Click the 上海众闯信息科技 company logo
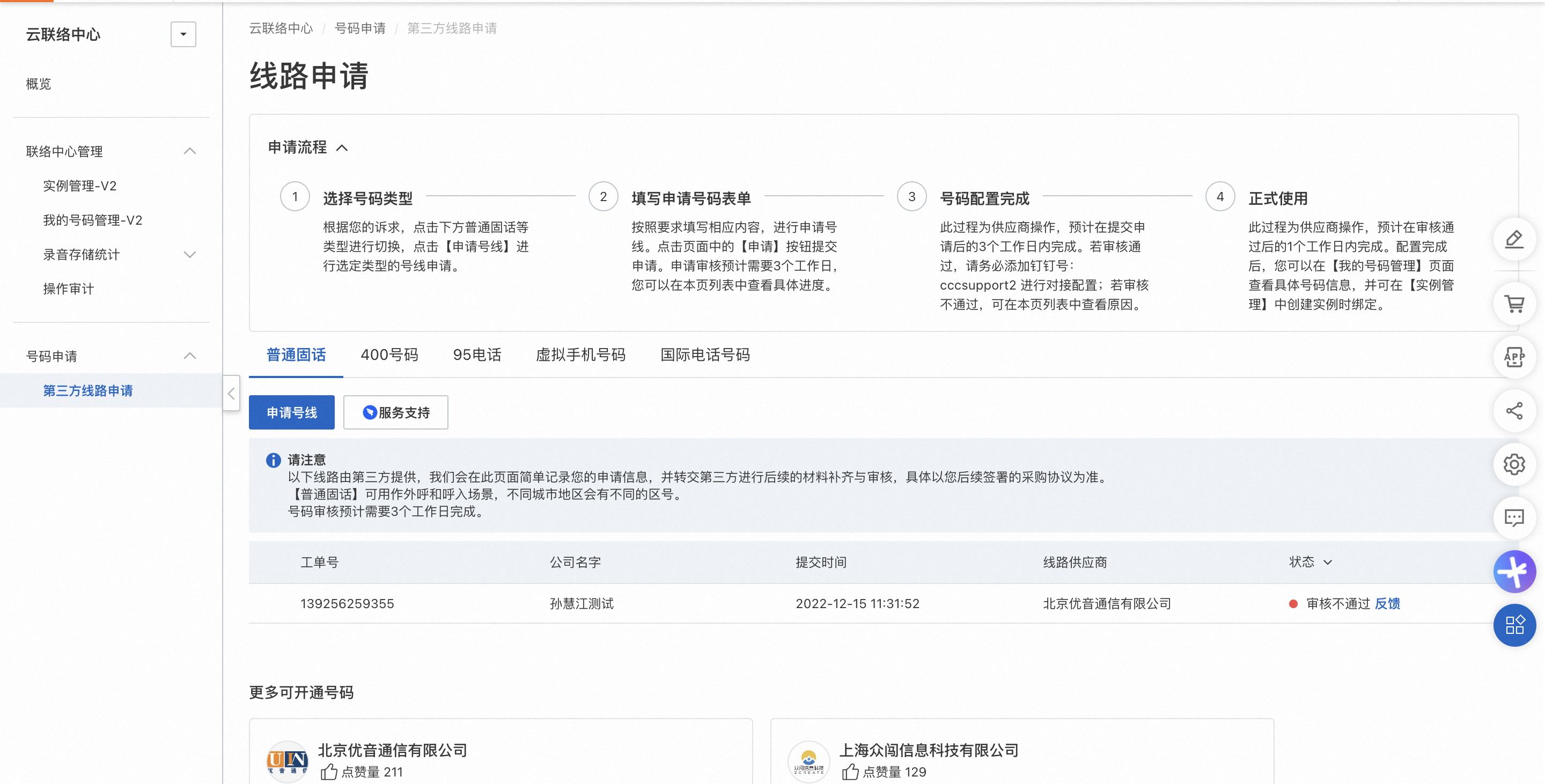This screenshot has width=1545, height=784. (808, 761)
